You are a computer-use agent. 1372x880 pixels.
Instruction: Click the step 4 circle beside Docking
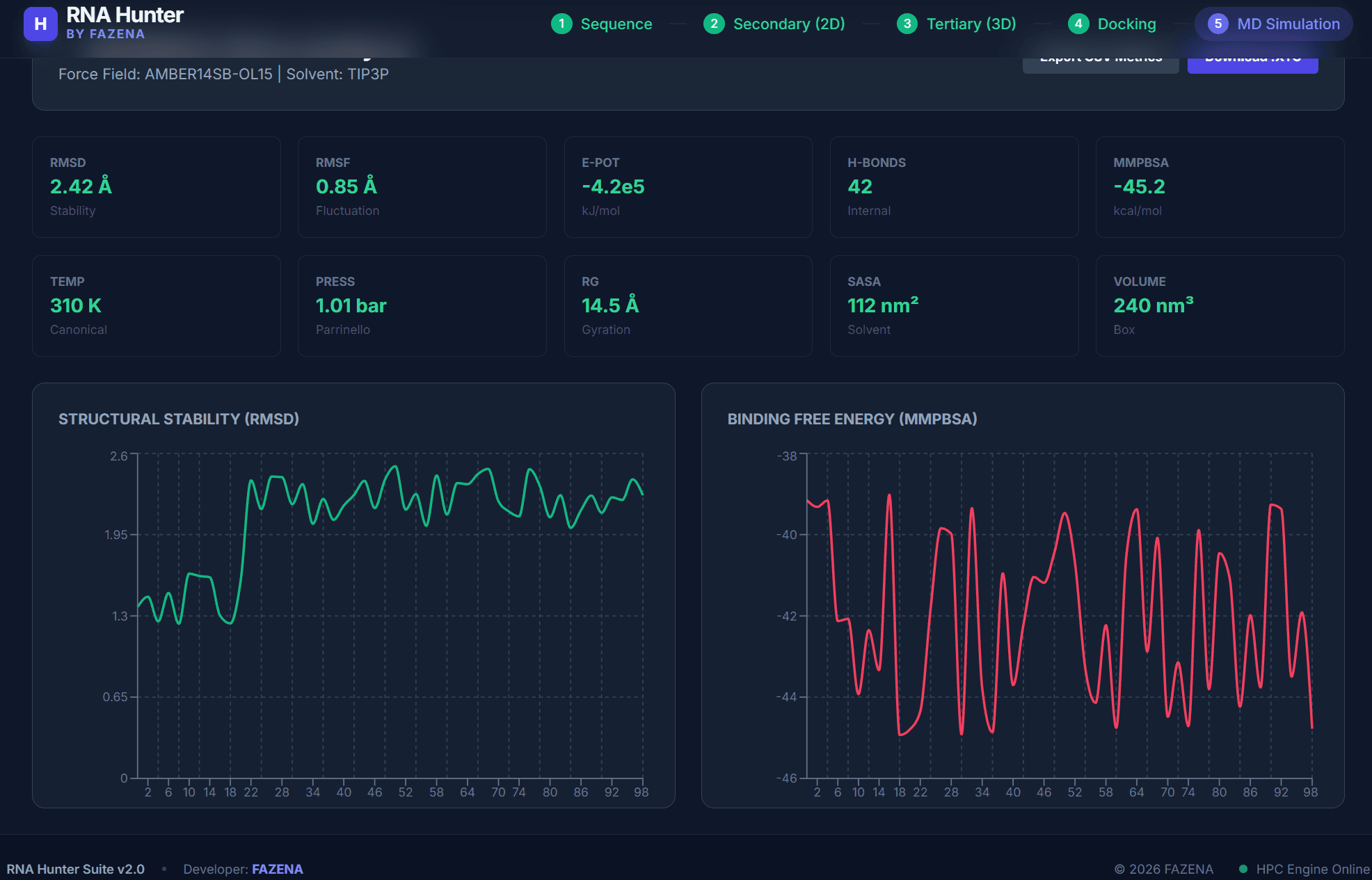point(1078,23)
